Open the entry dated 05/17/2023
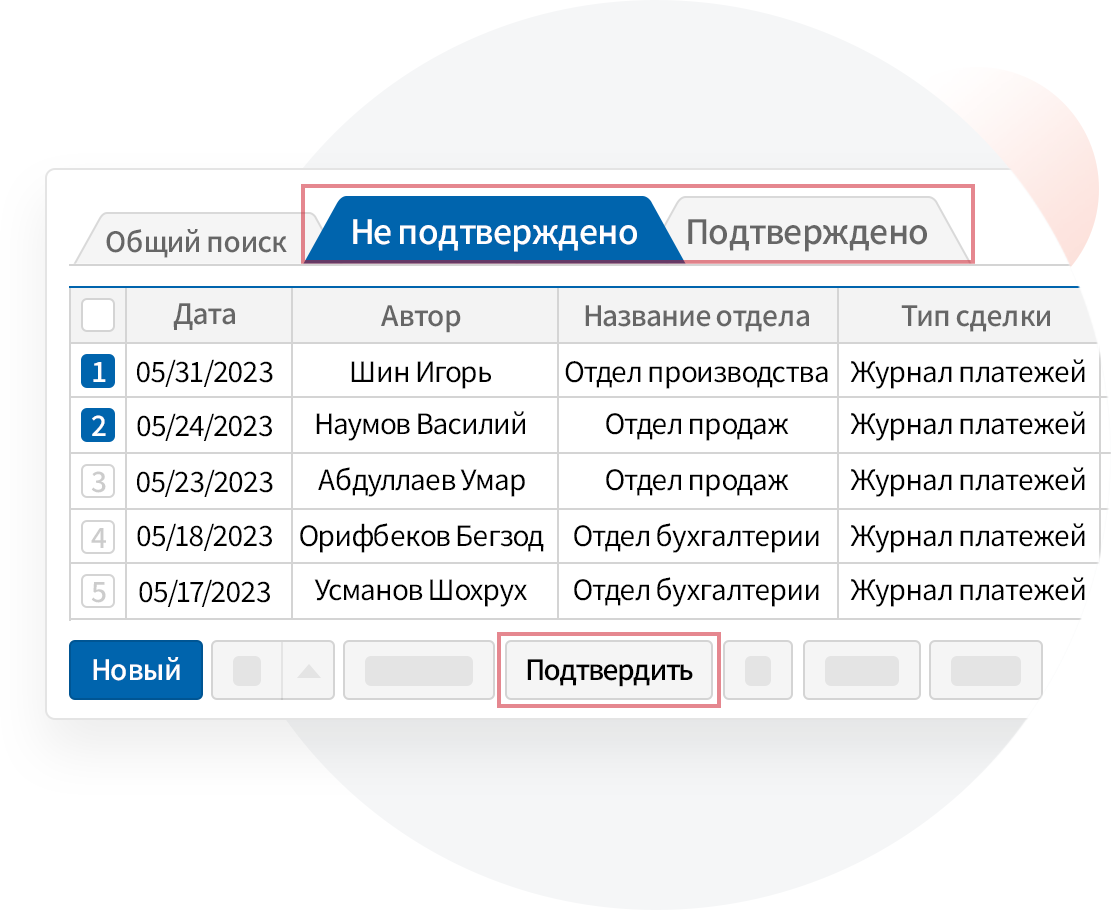The width and height of the screenshot is (1111, 910). coord(205,591)
